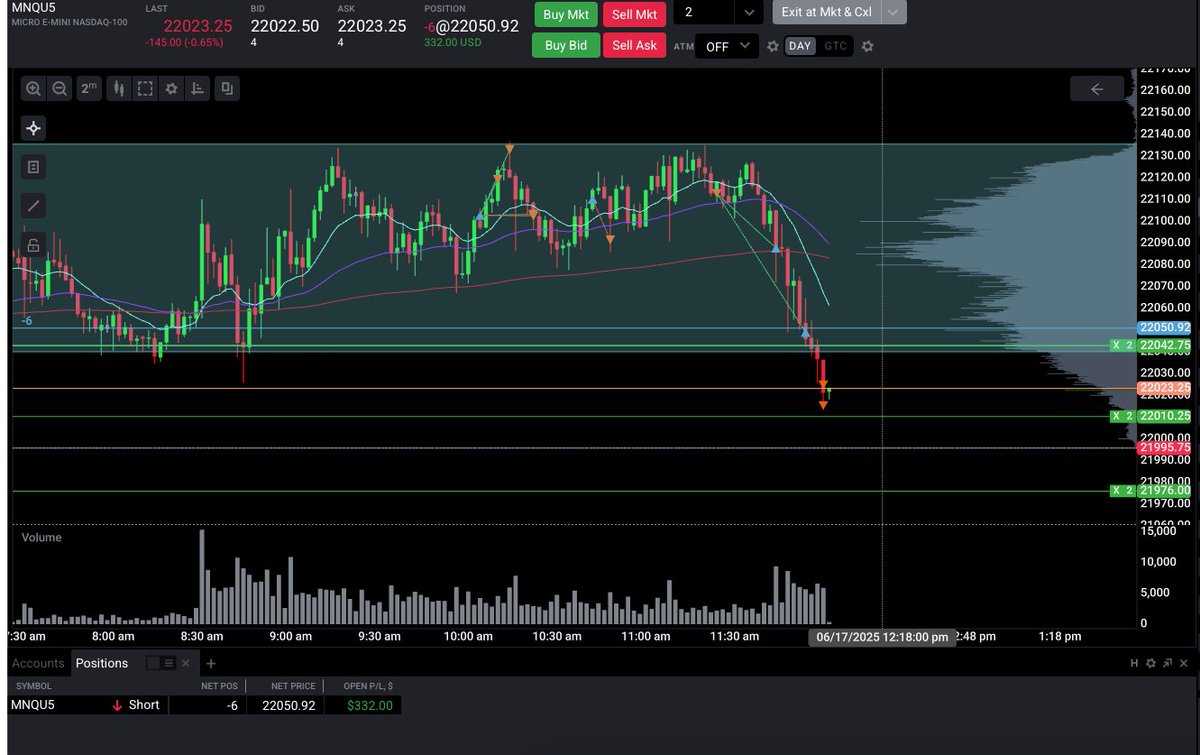Viewport: 1200px width, 755px height.
Task: Open the indicators/studies toolbar icon
Action: [x=199, y=89]
